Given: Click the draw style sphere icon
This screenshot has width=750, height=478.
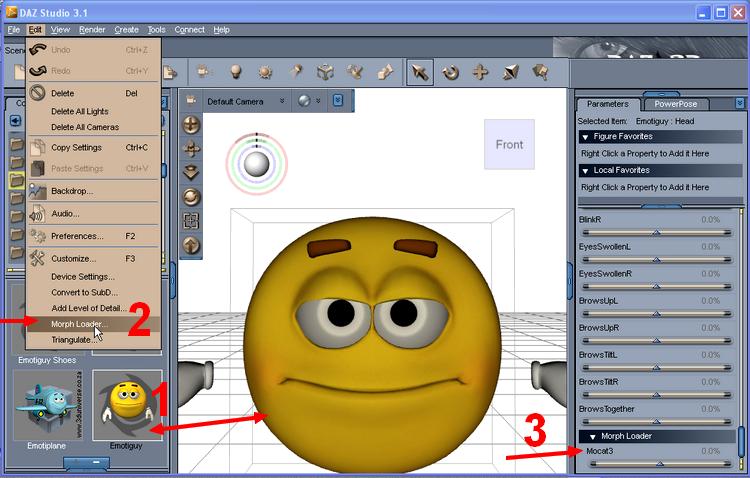Looking at the screenshot, I should tap(304, 100).
